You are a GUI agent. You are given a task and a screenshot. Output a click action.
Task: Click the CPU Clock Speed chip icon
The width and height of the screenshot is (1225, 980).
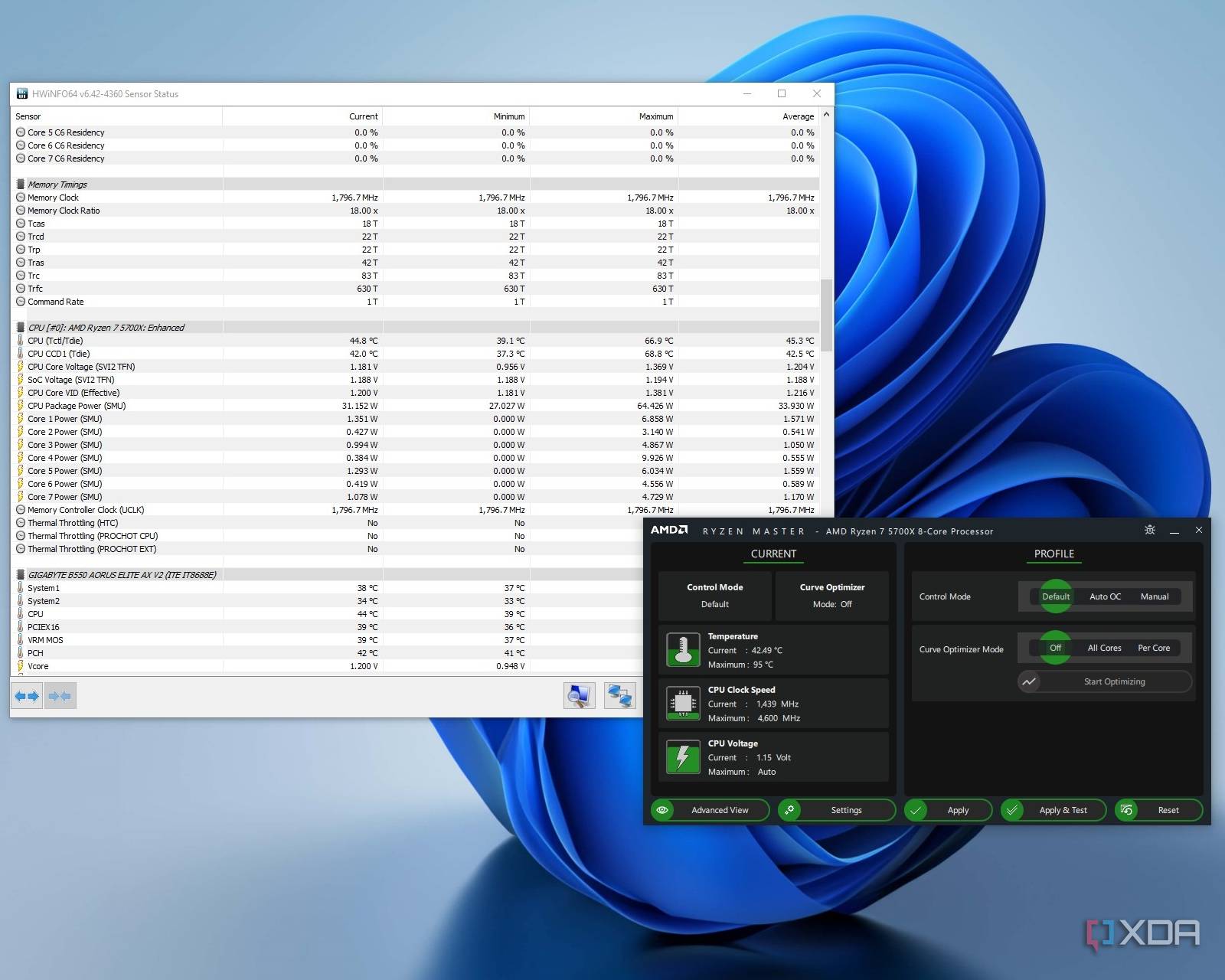(x=682, y=704)
